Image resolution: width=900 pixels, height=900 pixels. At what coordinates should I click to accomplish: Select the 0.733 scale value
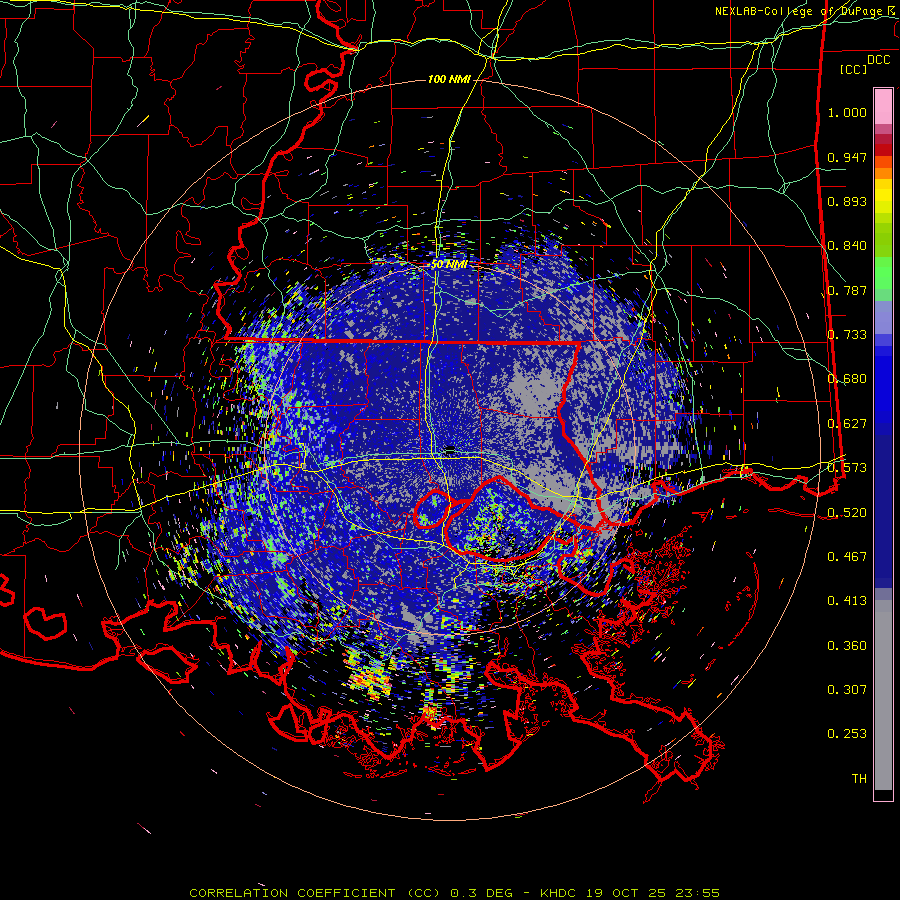click(847, 335)
